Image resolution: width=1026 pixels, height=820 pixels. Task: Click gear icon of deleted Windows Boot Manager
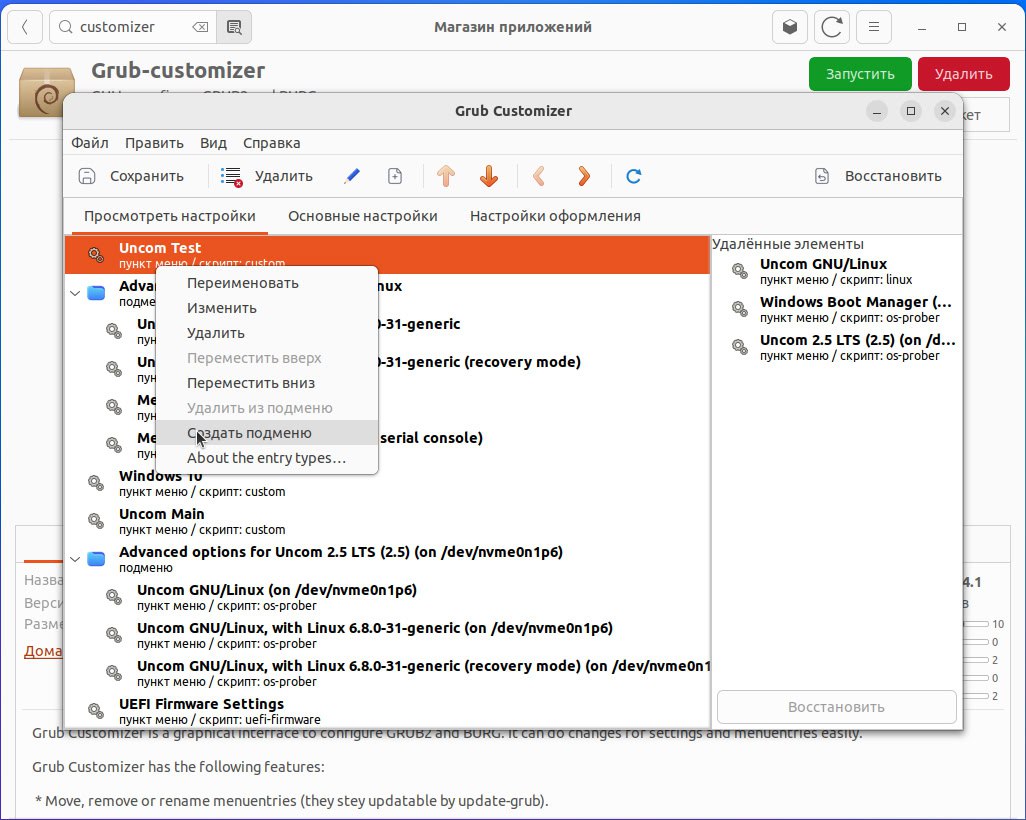coord(739,309)
